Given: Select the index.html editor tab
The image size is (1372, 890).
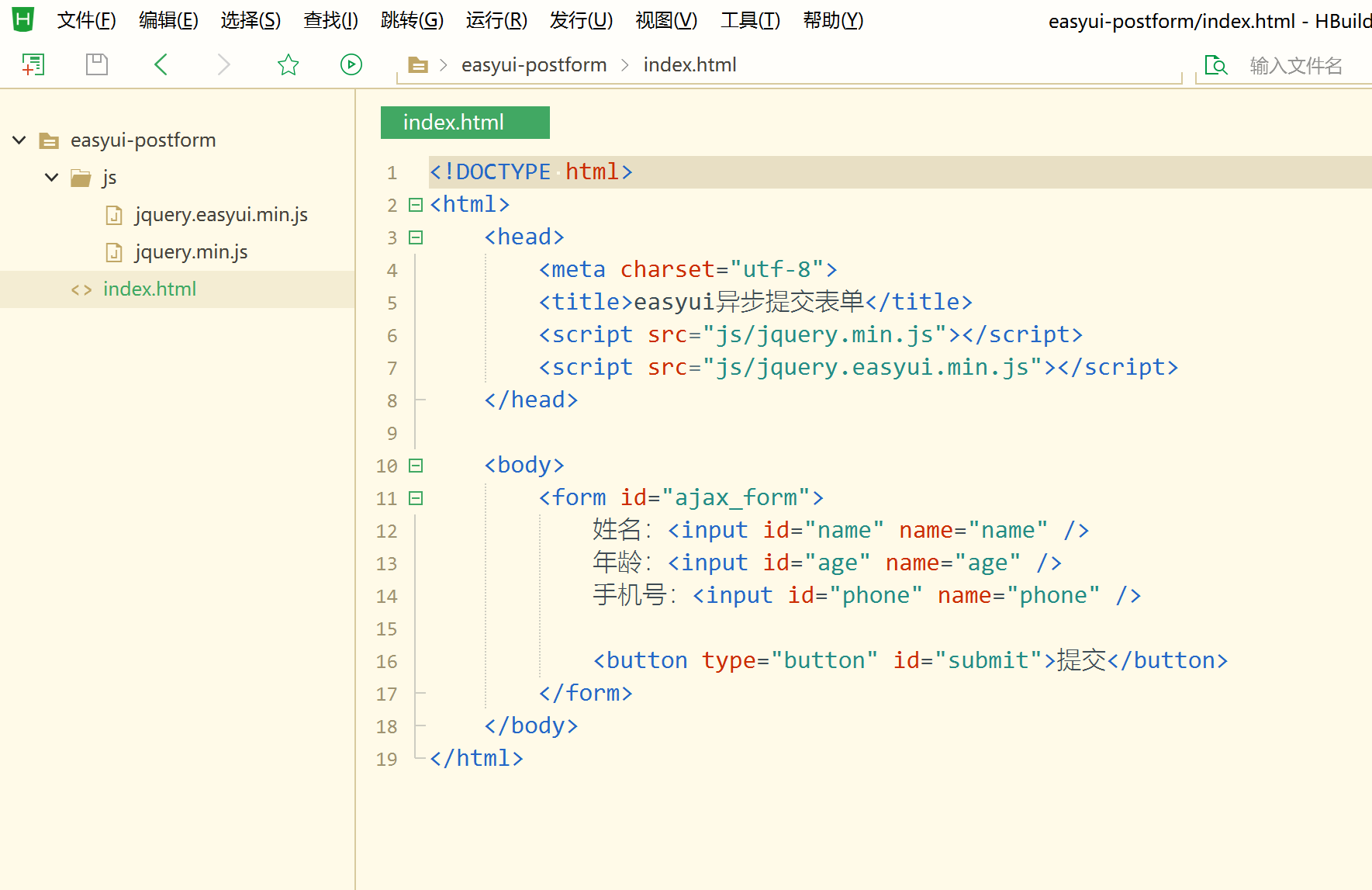Looking at the screenshot, I should point(465,123).
